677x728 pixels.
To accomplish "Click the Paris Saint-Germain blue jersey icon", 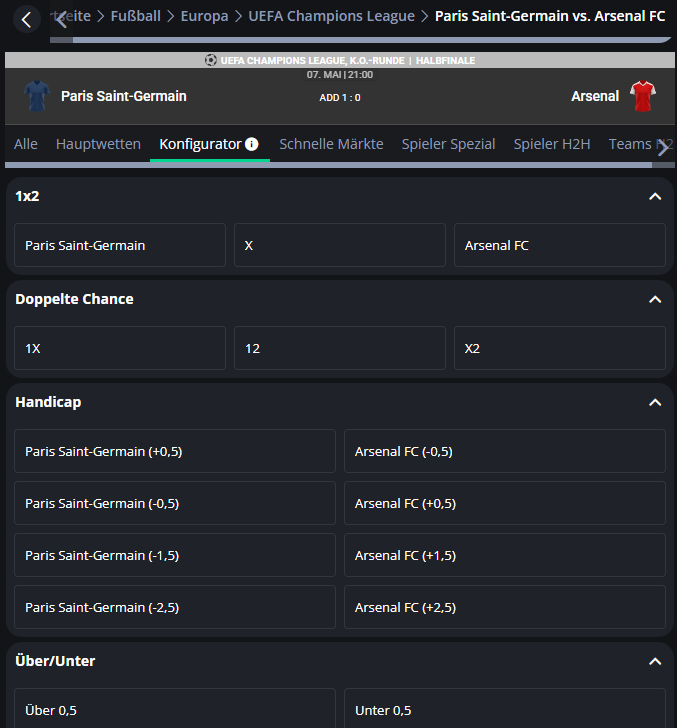I will (x=37, y=96).
